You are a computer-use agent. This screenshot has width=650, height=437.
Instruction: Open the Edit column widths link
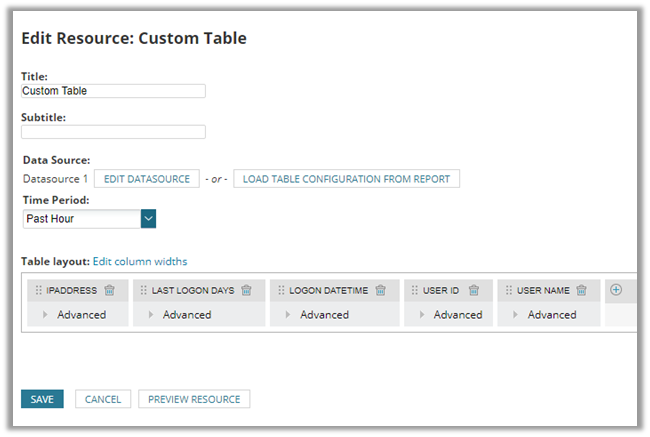[140, 262]
